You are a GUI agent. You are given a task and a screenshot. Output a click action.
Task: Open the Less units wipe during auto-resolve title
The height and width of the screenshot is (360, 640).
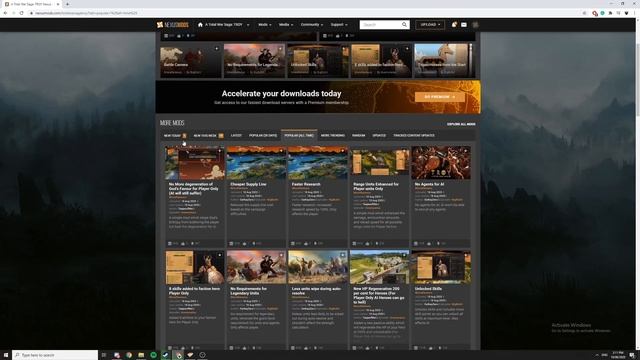point(316,291)
